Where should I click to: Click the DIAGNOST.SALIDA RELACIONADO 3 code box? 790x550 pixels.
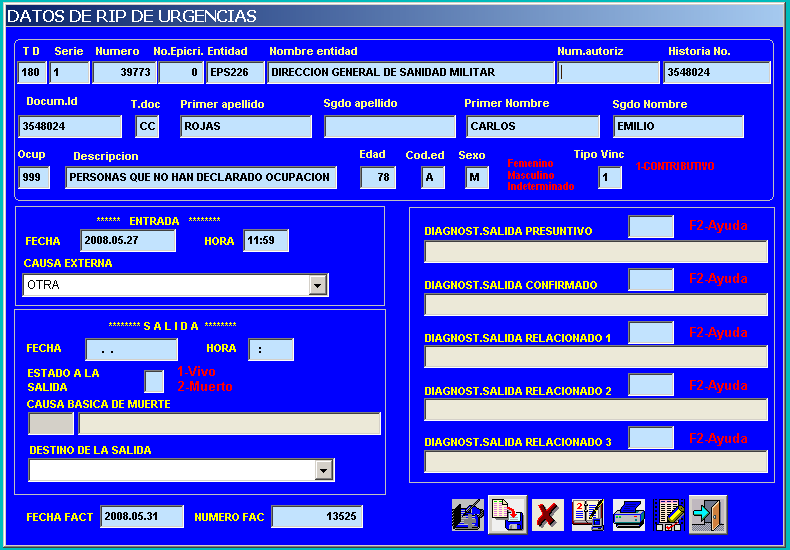[x=651, y=438]
